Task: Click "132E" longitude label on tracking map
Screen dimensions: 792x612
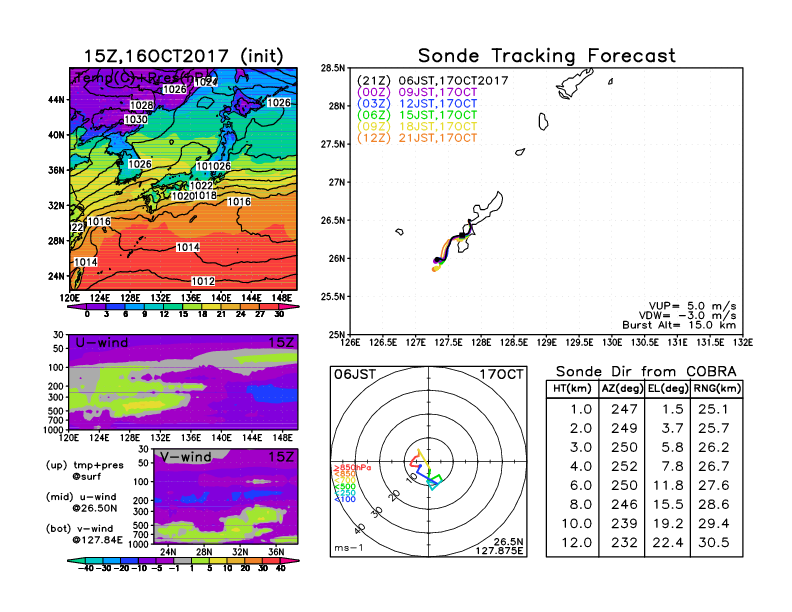Action: (743, 343)
